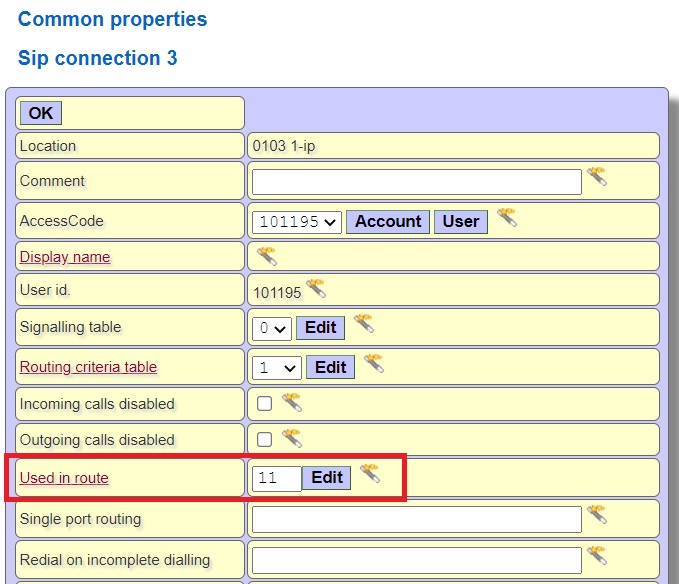Open the Display name link

[x=65, y=257]
